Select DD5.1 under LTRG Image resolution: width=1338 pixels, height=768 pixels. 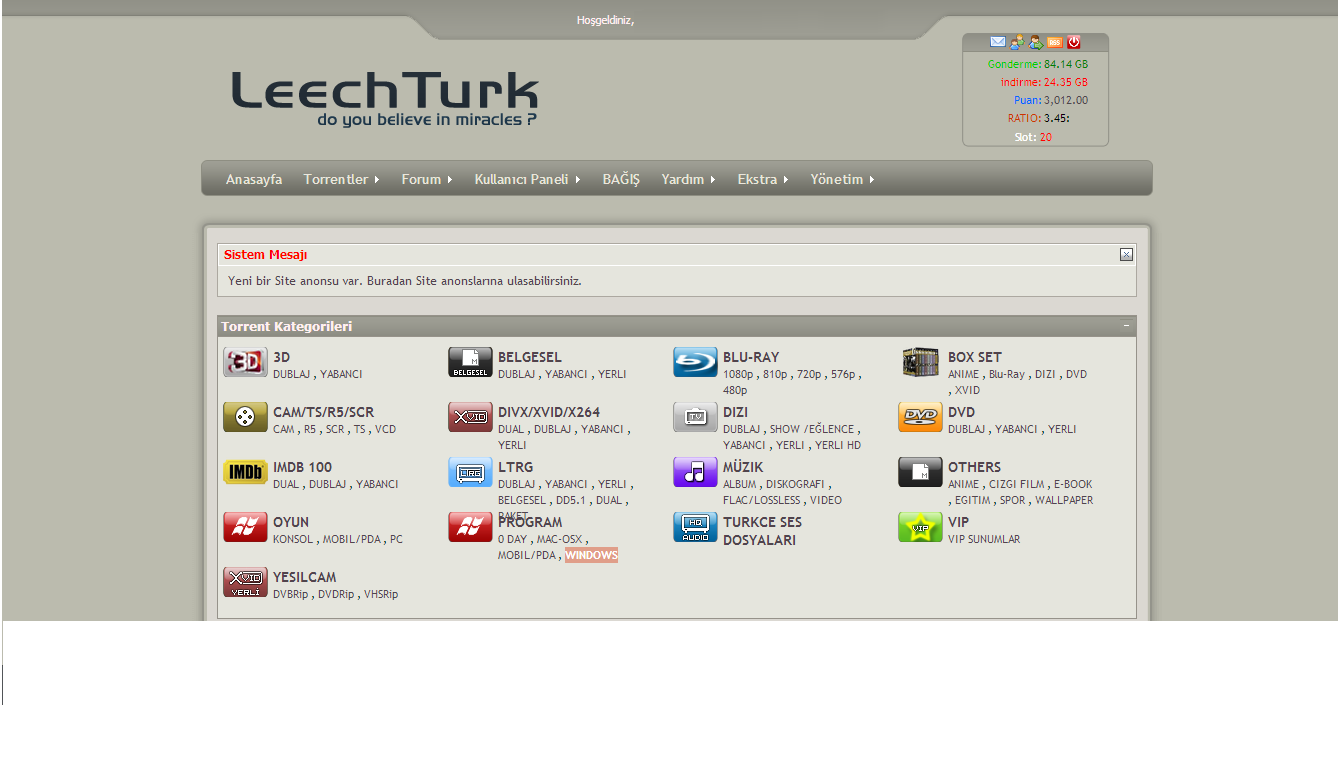pyautogui.click(x=572, y=500)
